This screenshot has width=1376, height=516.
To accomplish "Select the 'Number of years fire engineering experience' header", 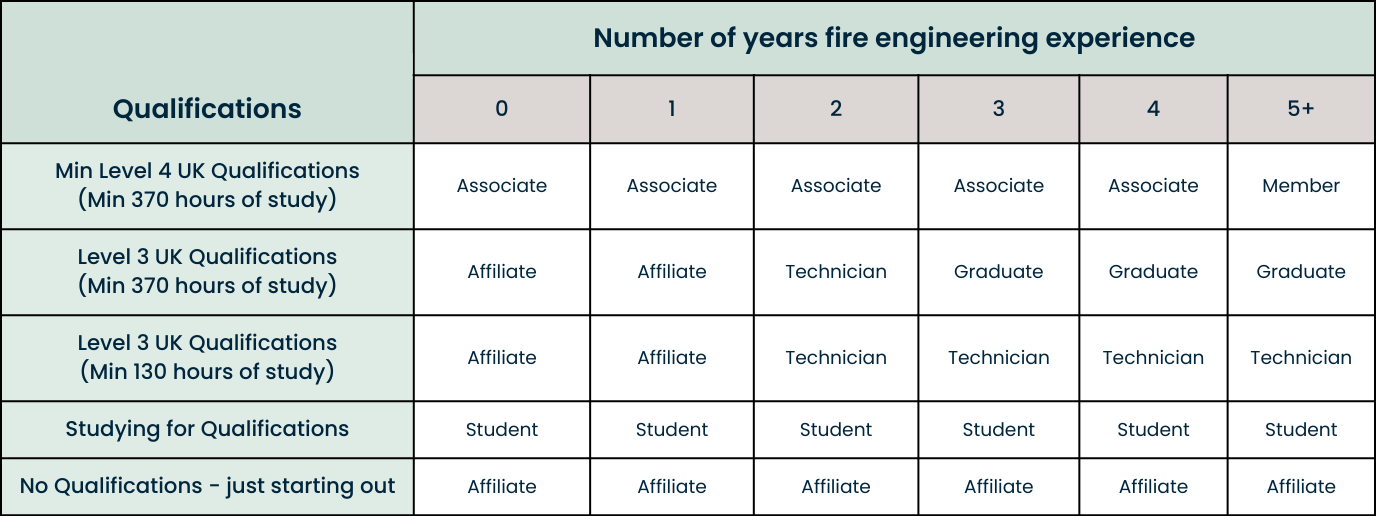I will 894,38.
